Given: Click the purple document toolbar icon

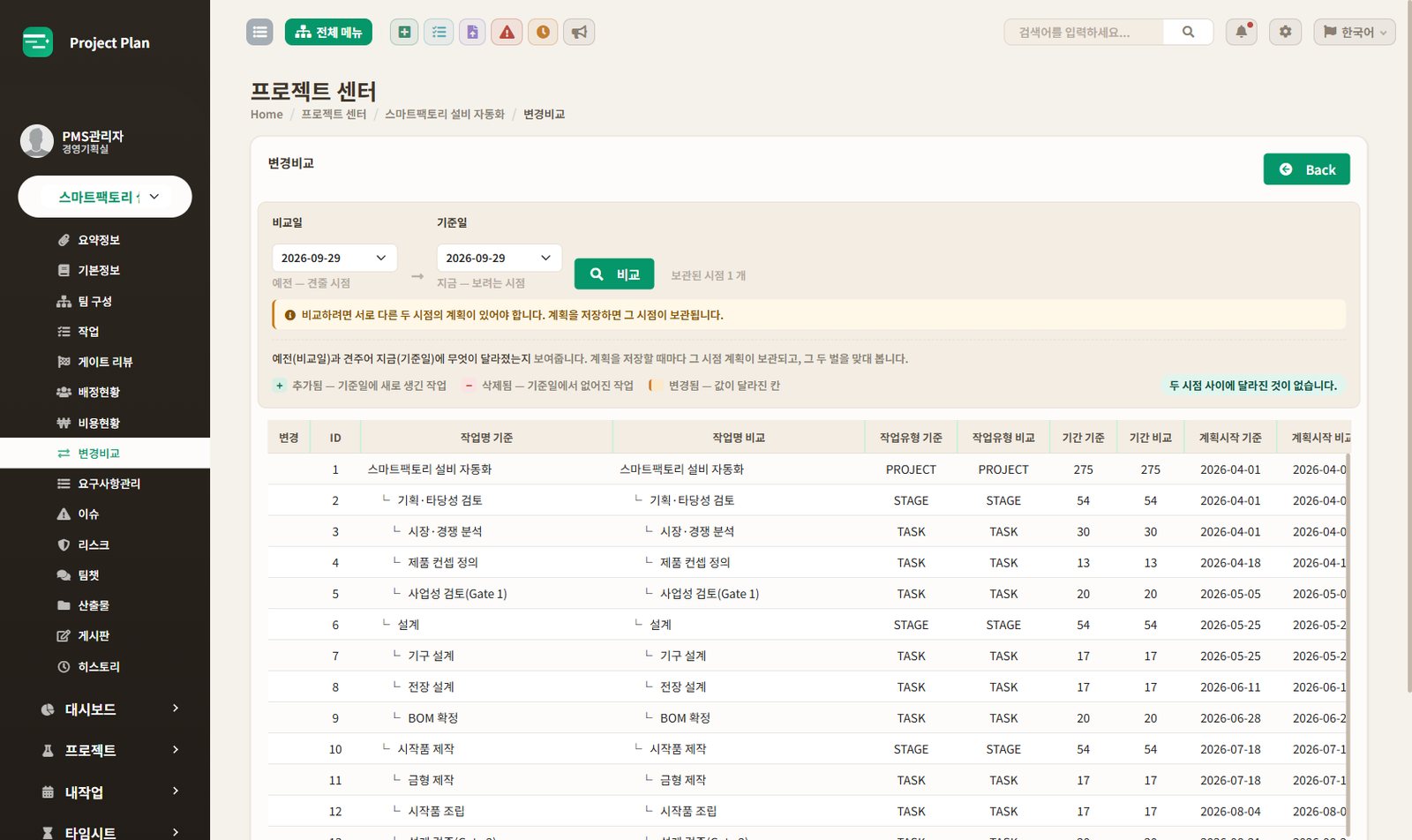Looking at the screenshot, I should tap(472, 32).
